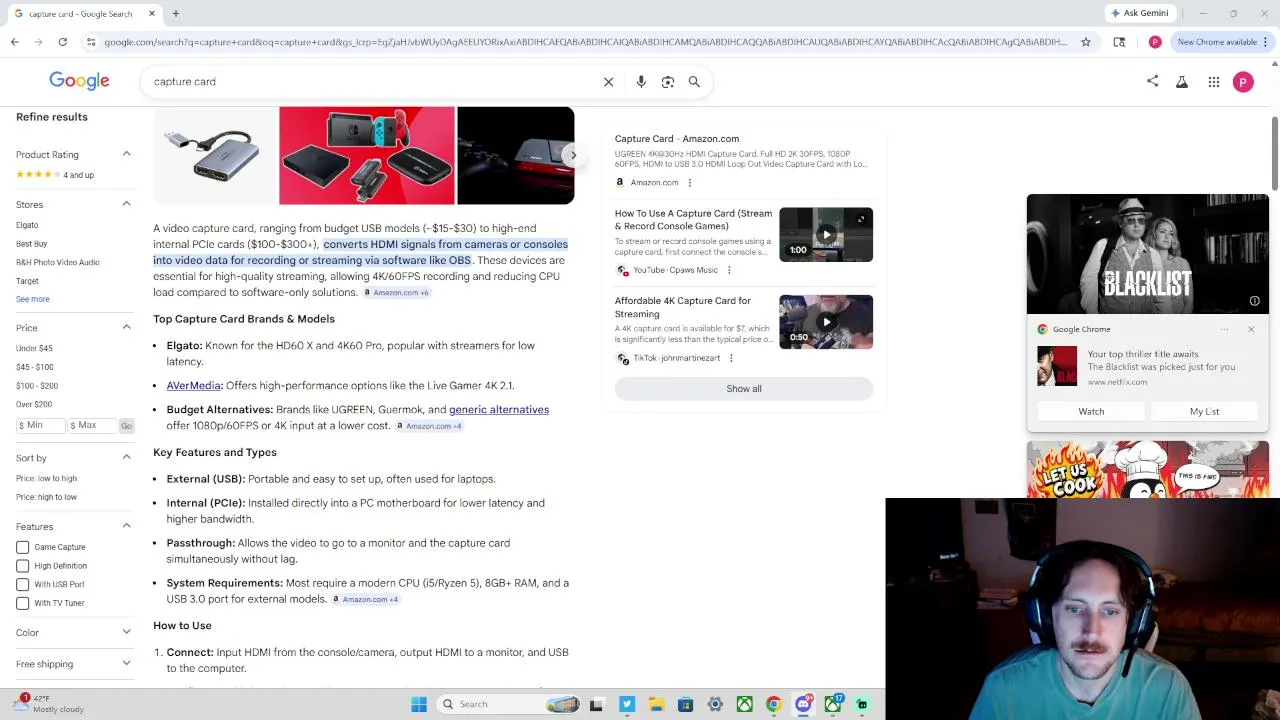Open Search Labs flask icon
Image resolution: width=1280 pixels, height=720 pixels.
point(1182,82)
